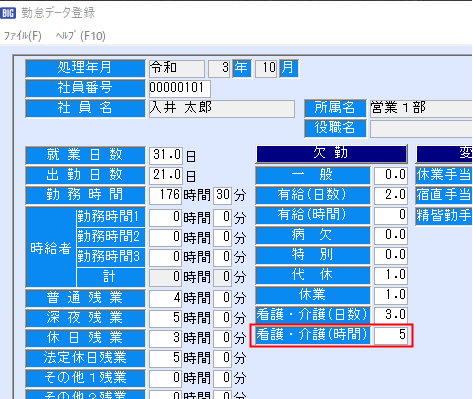473x399 pixels.
Task: Click the 代休 value 1.0
Action: (391, 275)
